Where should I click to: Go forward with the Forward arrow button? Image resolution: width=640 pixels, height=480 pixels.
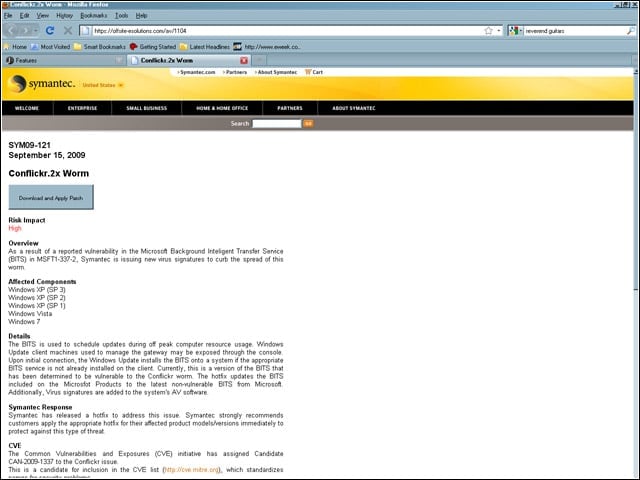25,31
